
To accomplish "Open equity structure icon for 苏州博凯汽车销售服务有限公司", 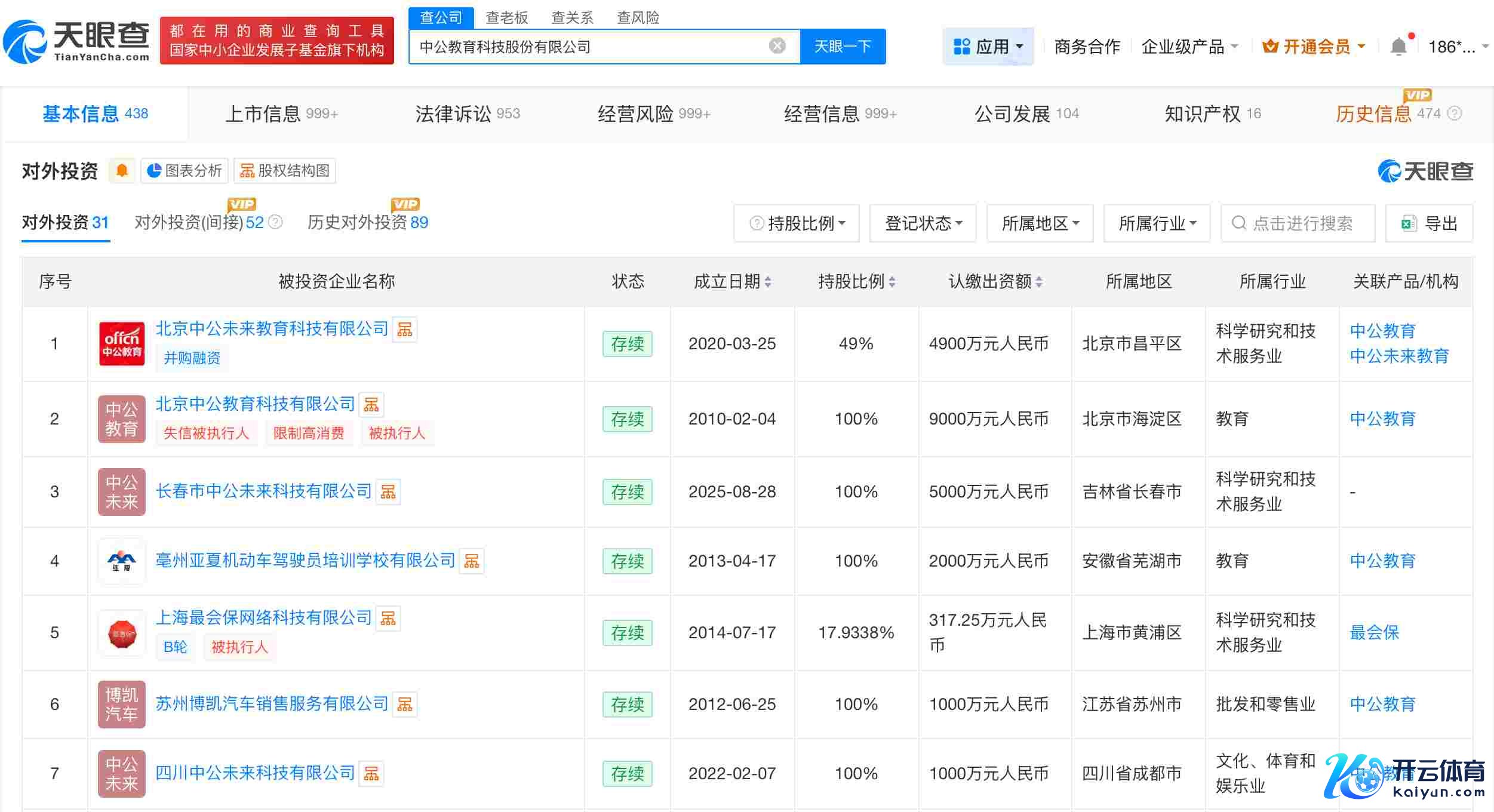I will point(405,705).
